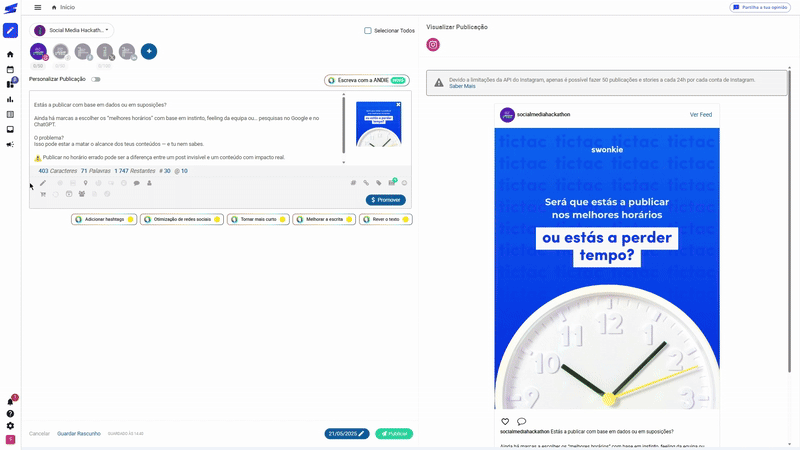Open the inbox icon in the sidebar

click(10, 129)
